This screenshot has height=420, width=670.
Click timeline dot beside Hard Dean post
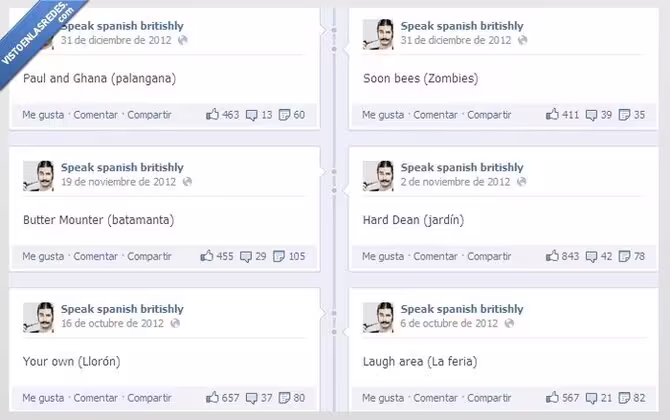click(x=334, y=190)
